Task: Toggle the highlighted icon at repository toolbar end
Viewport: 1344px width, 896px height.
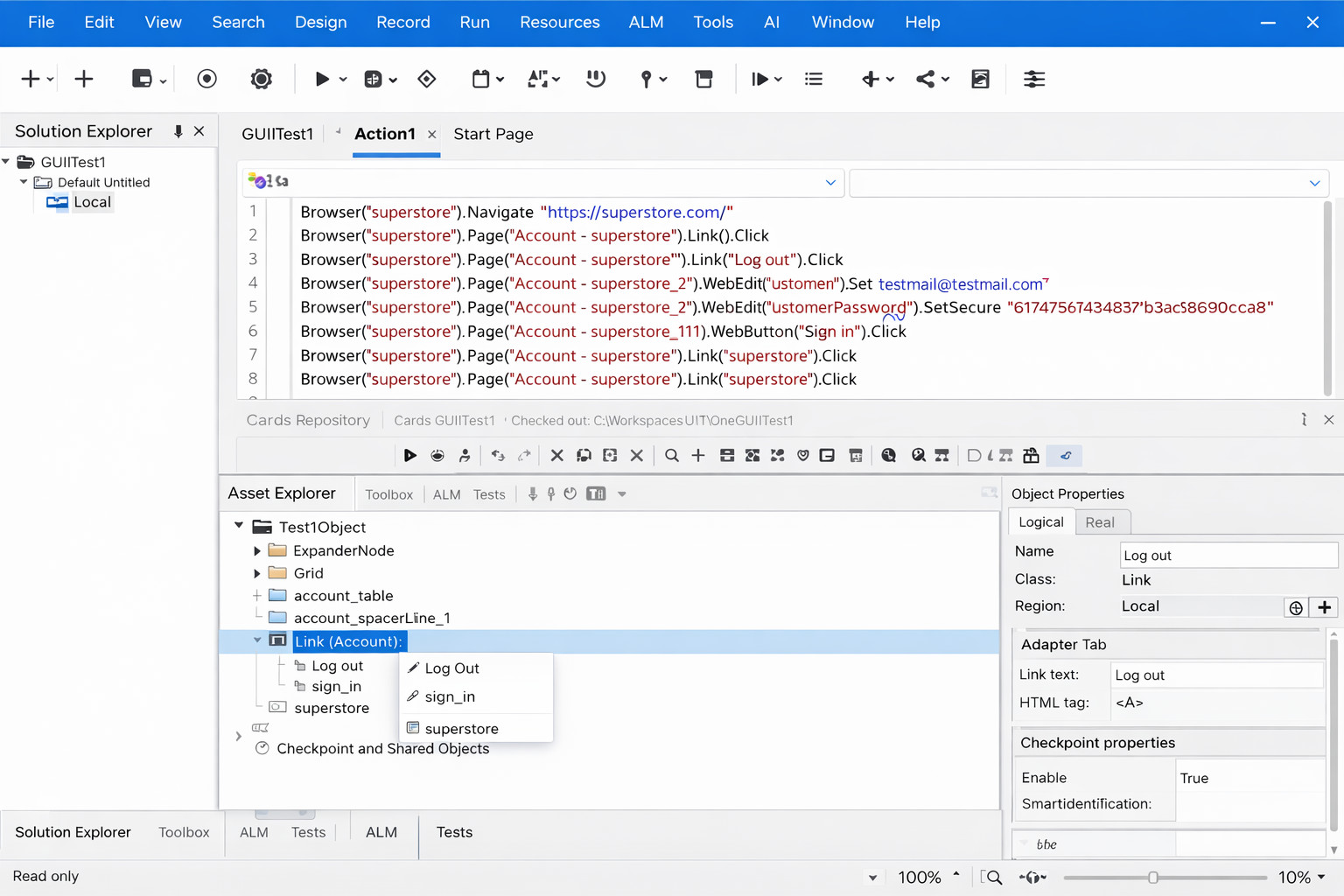Action: pos(1065,455)
